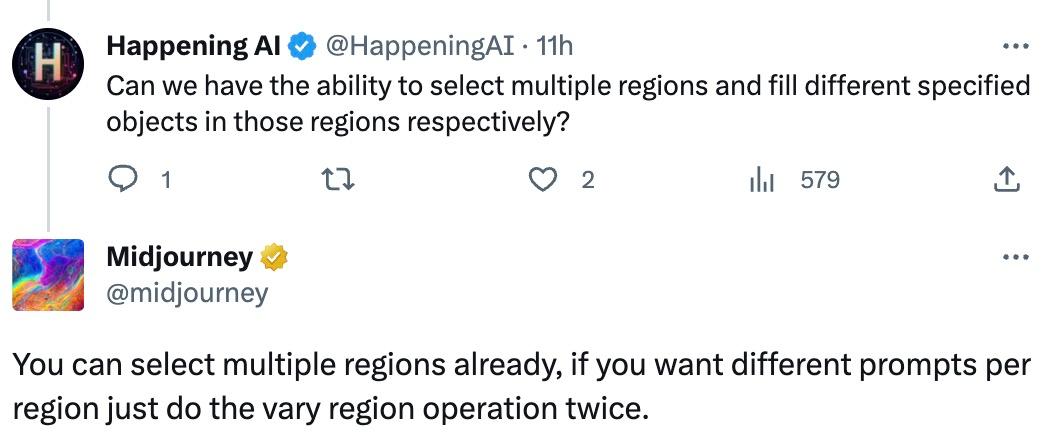Share the tweet via upload icon

1006,180
